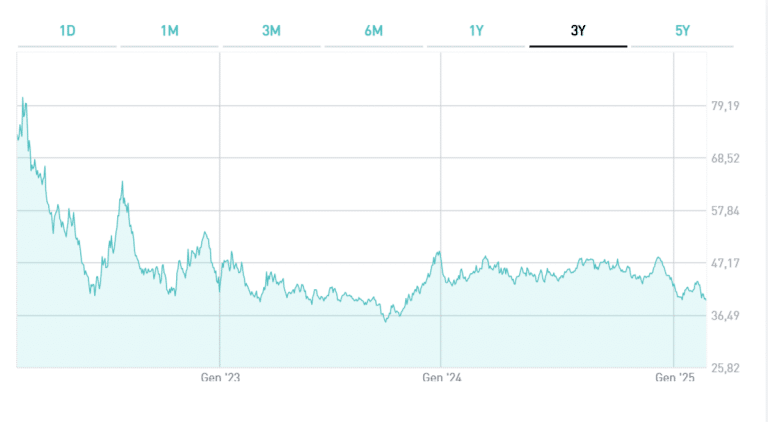768x422 pixels.
Task: Click the 47,17 price axis label
Action: pyautogui.click(x=725, y=263)
